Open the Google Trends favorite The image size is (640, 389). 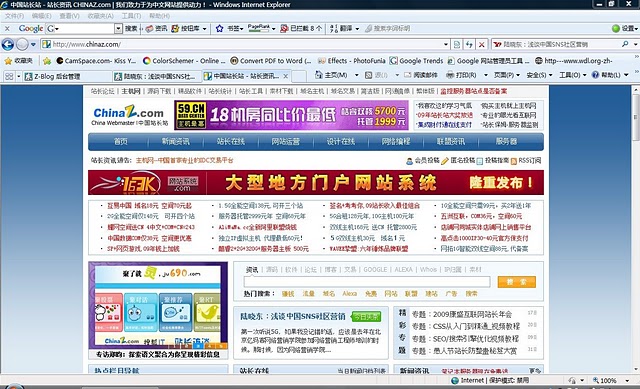(x=416, y=60)
